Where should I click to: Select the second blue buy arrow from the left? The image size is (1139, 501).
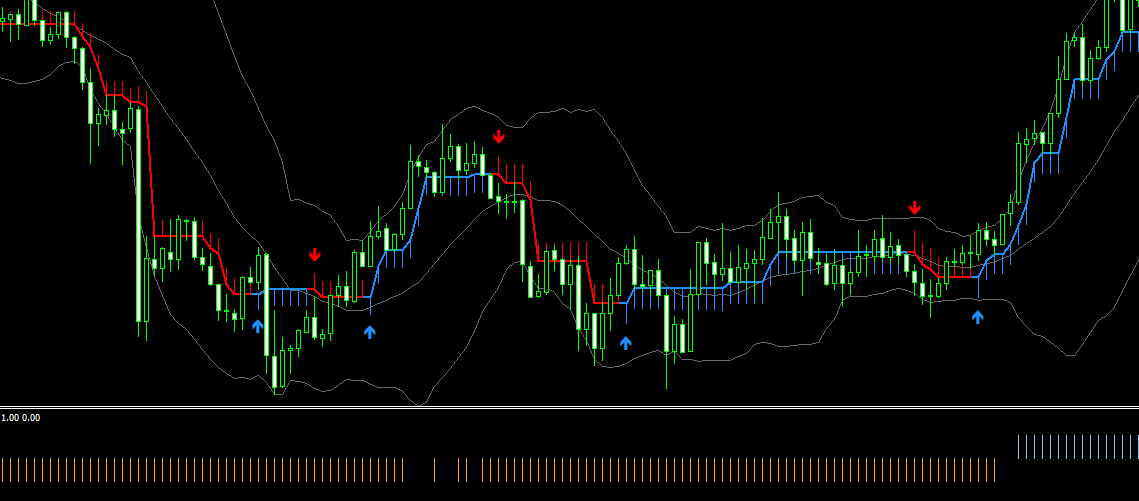coord(370,333)
